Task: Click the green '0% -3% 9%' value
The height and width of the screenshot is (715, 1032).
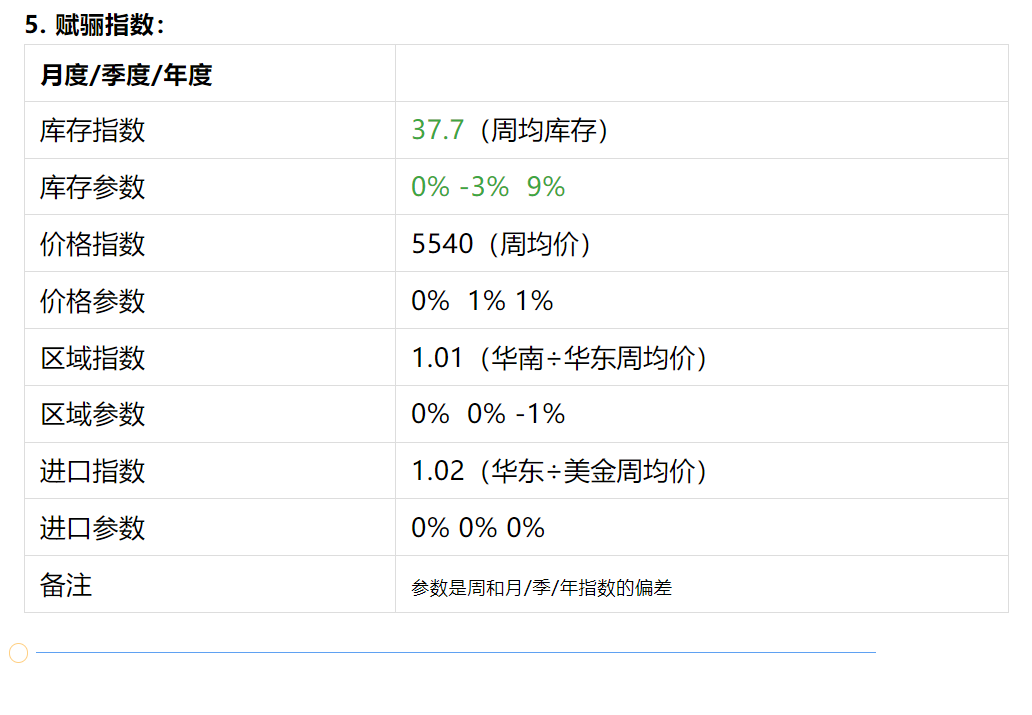Action: pos(488,187)
